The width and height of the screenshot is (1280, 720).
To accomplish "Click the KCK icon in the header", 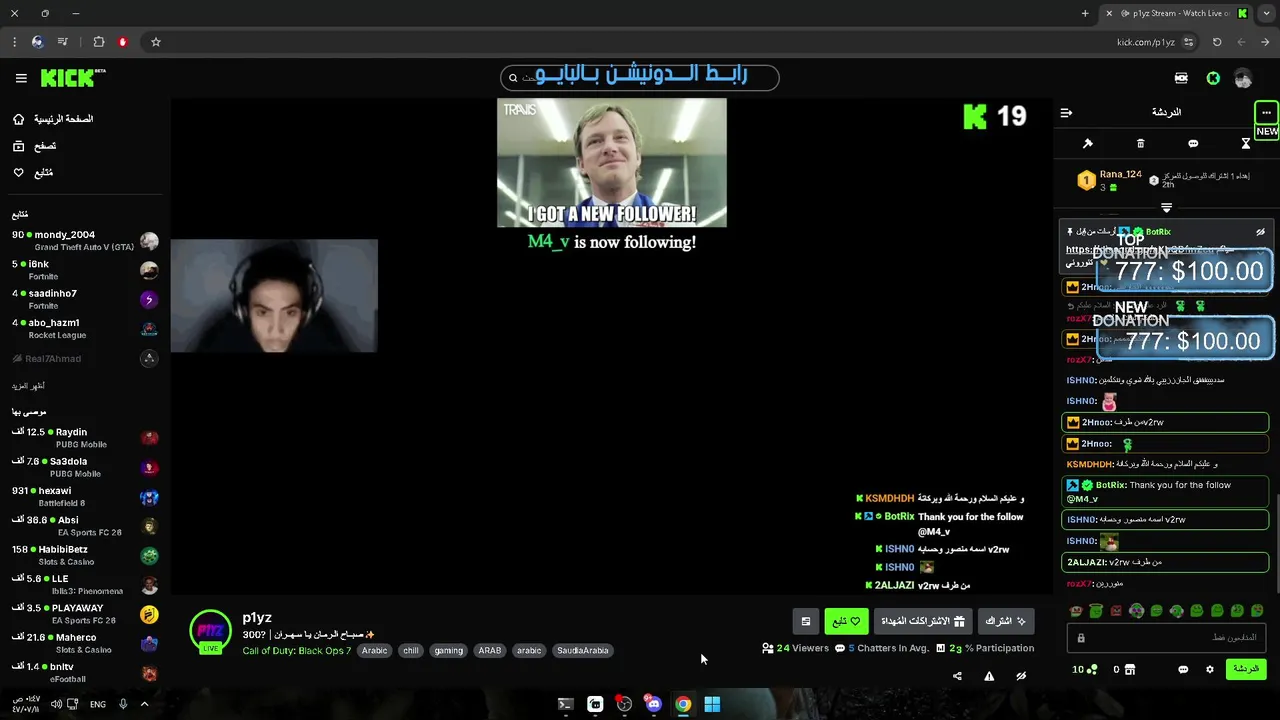I will point(1181,78).
